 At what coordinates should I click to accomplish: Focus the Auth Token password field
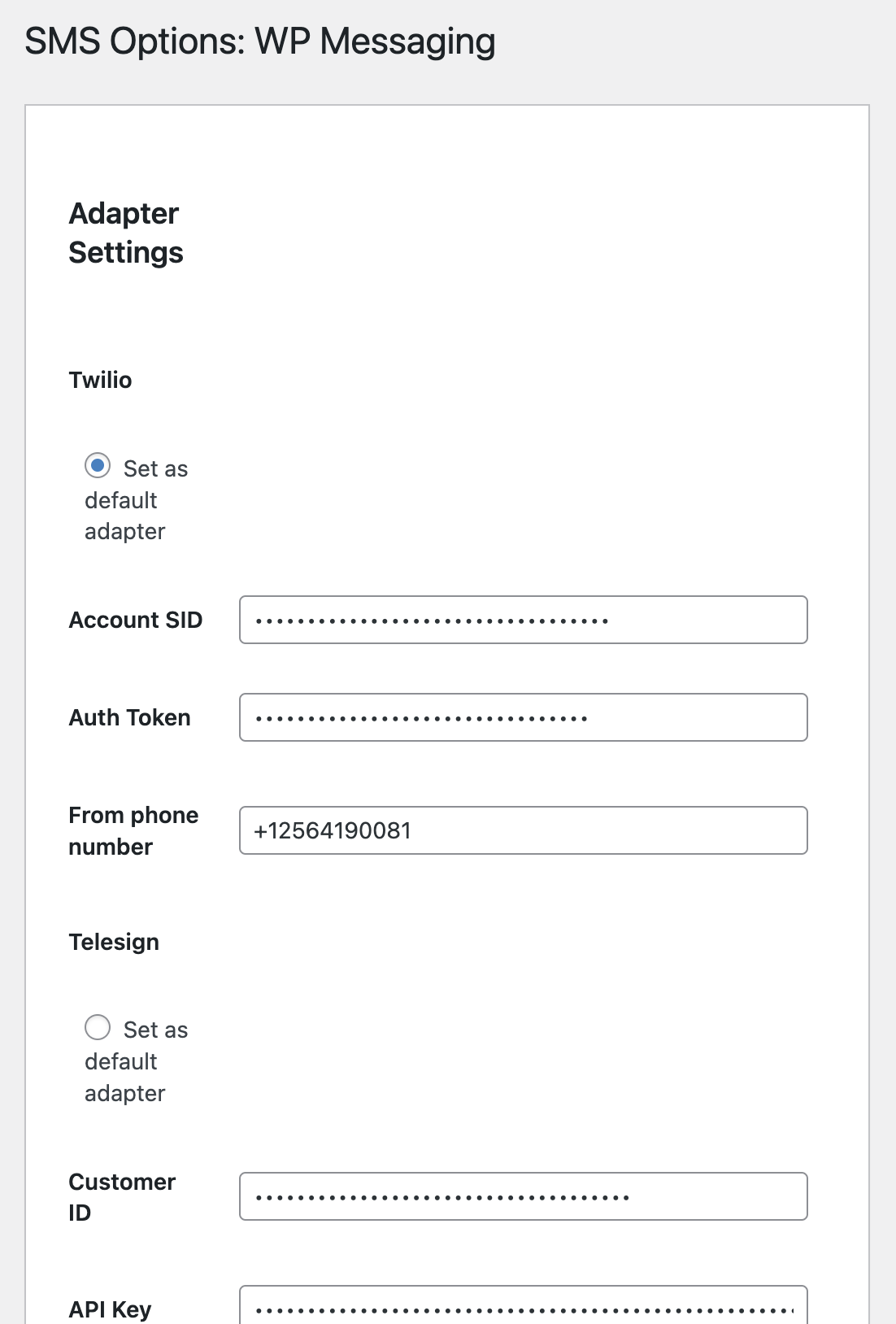[x=524, y=717]
